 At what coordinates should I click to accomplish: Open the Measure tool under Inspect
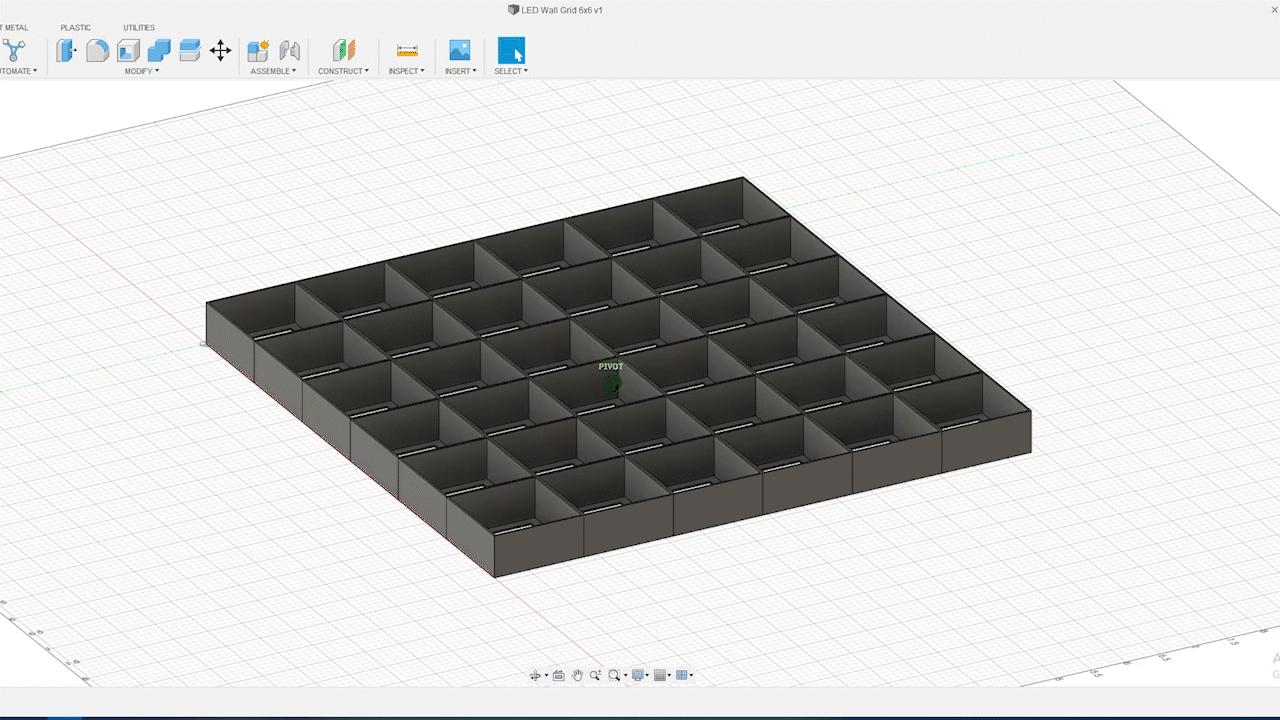(x=406, y=50)
